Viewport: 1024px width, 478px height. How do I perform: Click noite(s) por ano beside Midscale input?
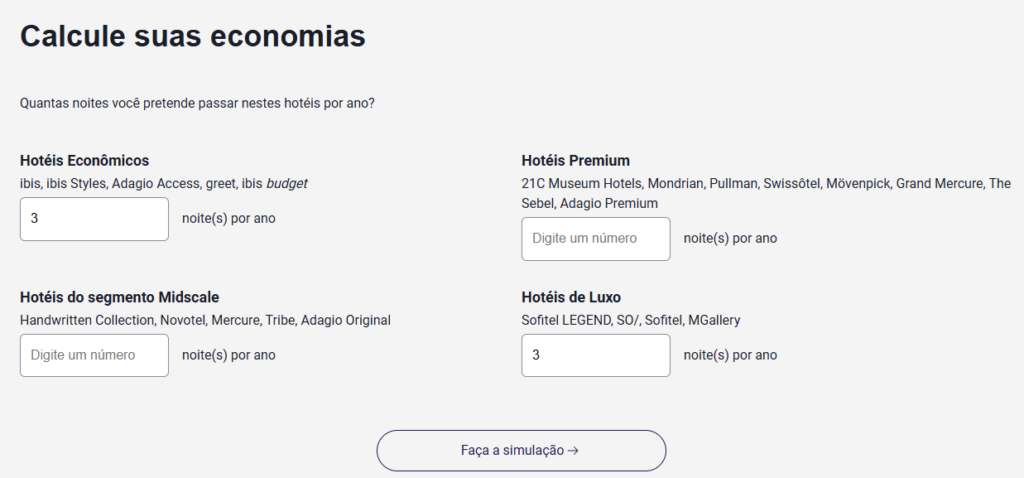point(229,355)
